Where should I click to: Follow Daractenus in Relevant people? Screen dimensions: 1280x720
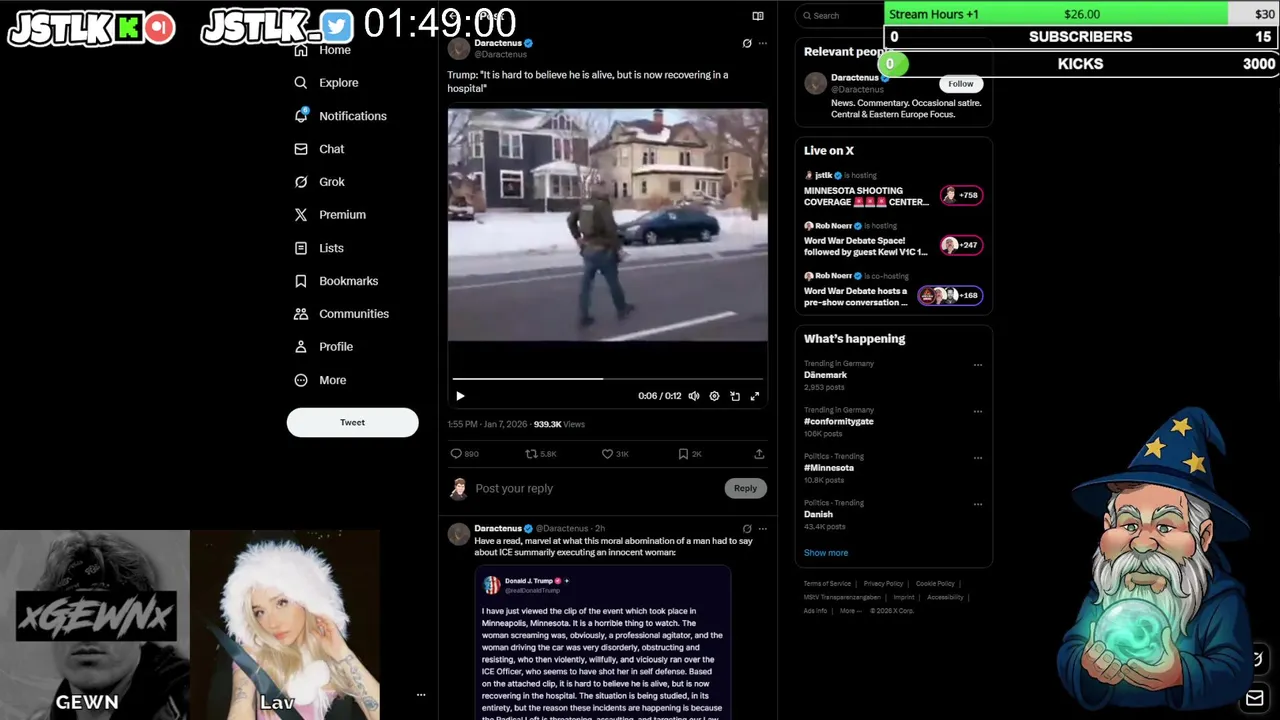(961, 84)
